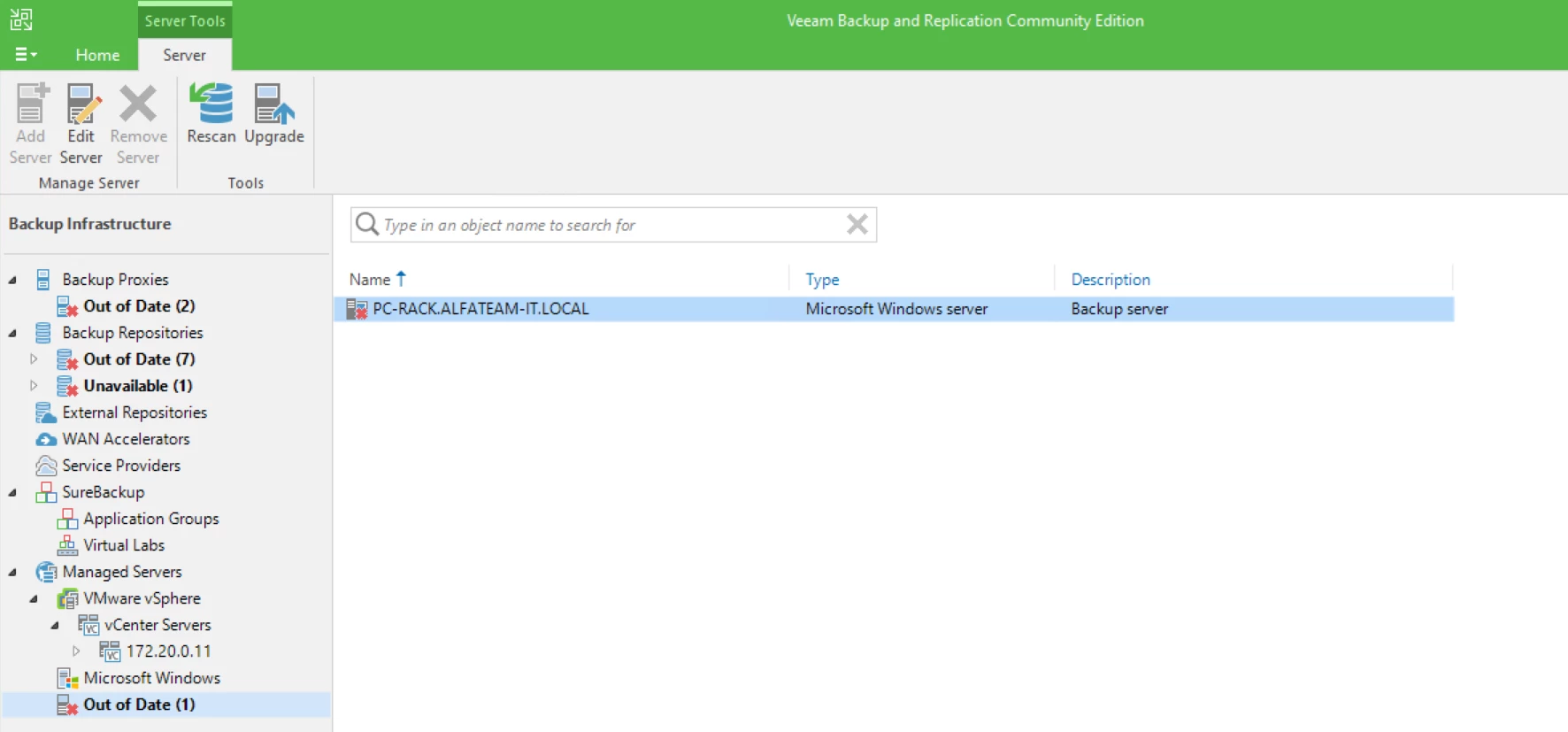1568x732 pixels.
Task: Select Unavailable (1) repositories
Action: 138,386
